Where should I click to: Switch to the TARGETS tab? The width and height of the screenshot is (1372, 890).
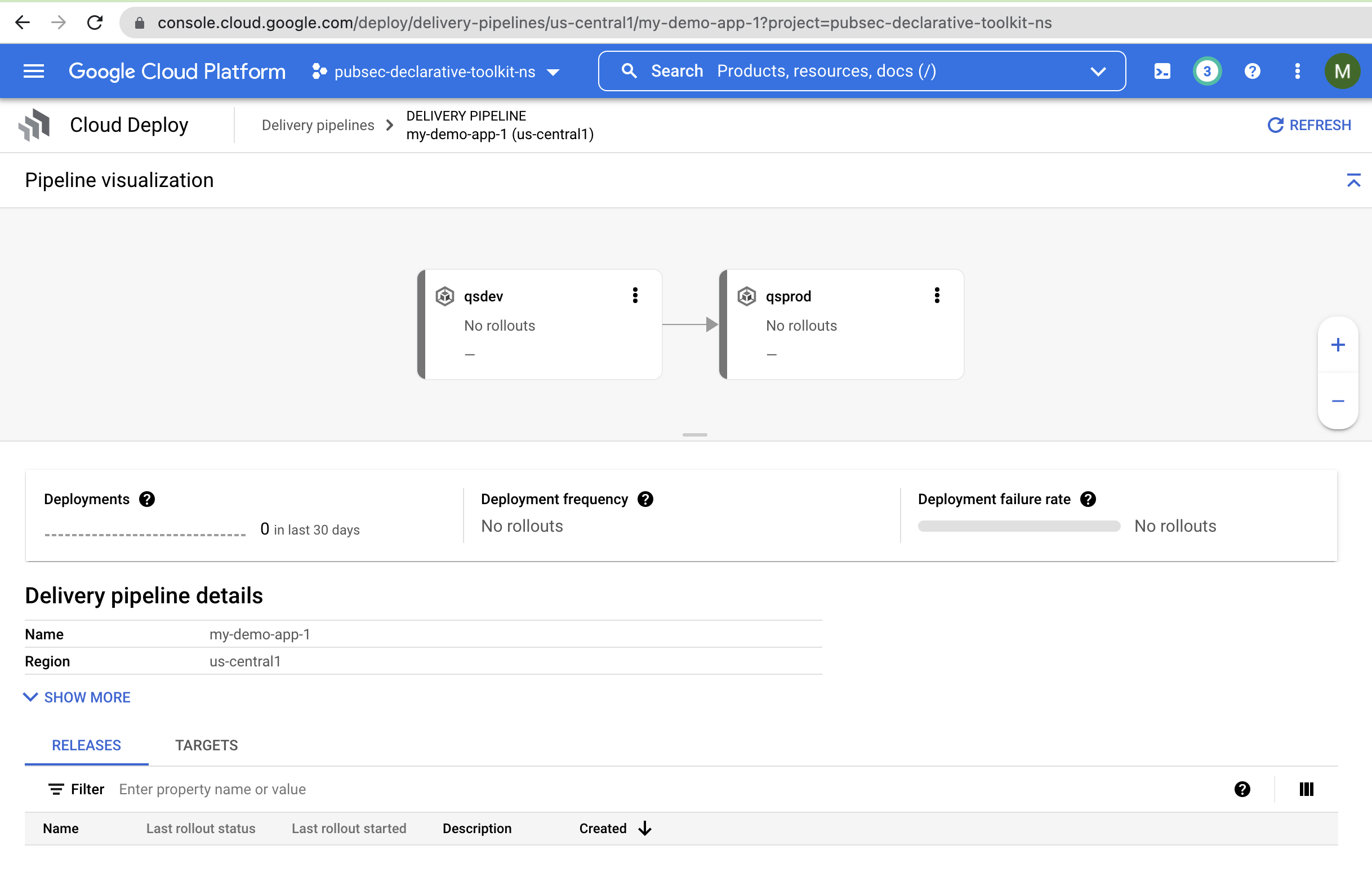point(206,745)
